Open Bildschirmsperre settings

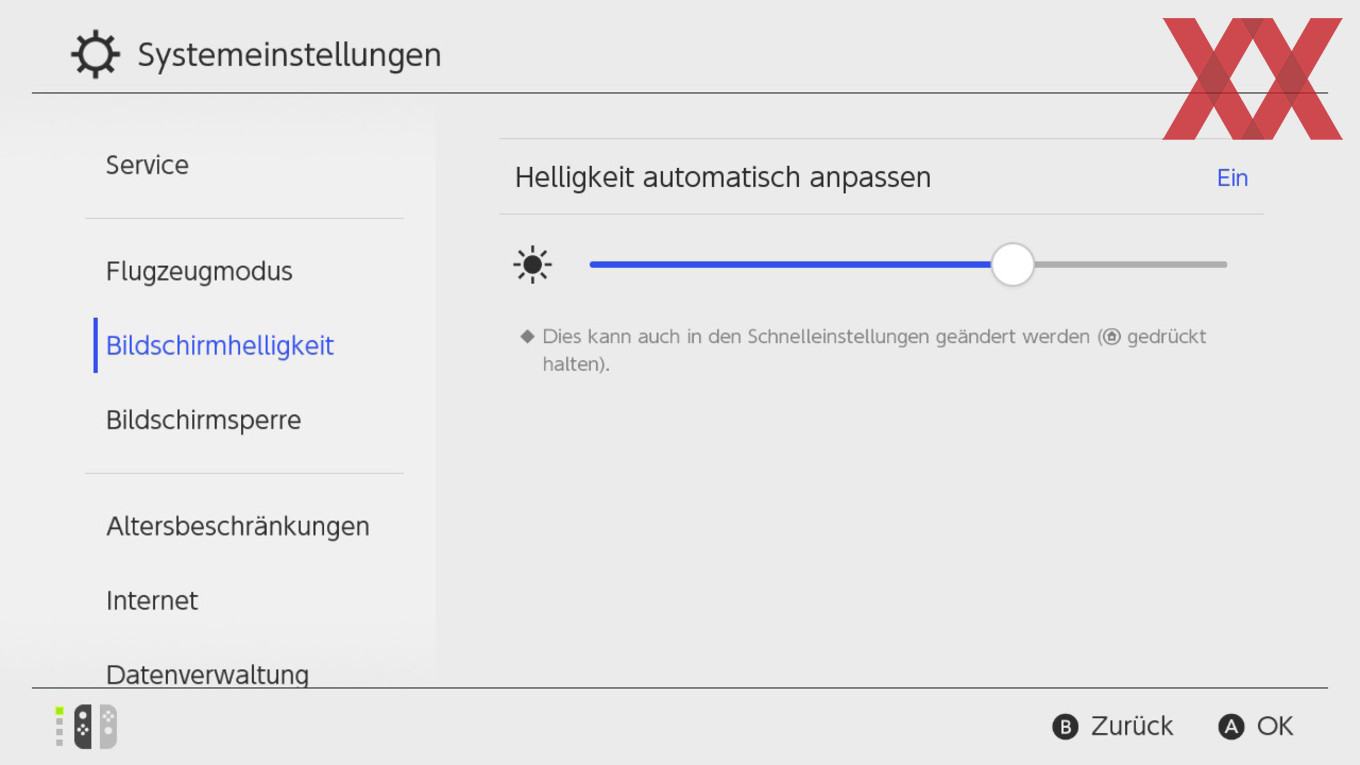point(203,420)
